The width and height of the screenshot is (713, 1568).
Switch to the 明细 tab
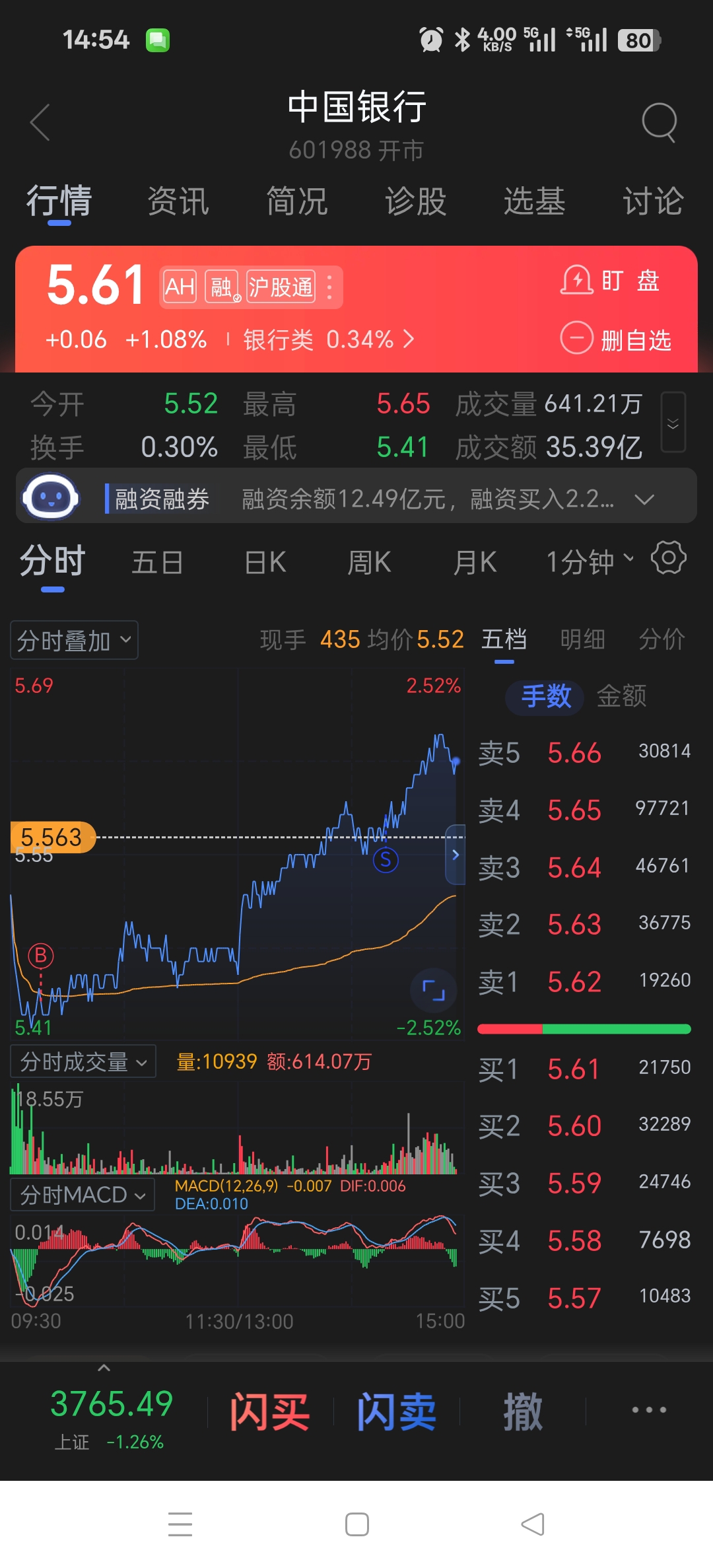582,639
